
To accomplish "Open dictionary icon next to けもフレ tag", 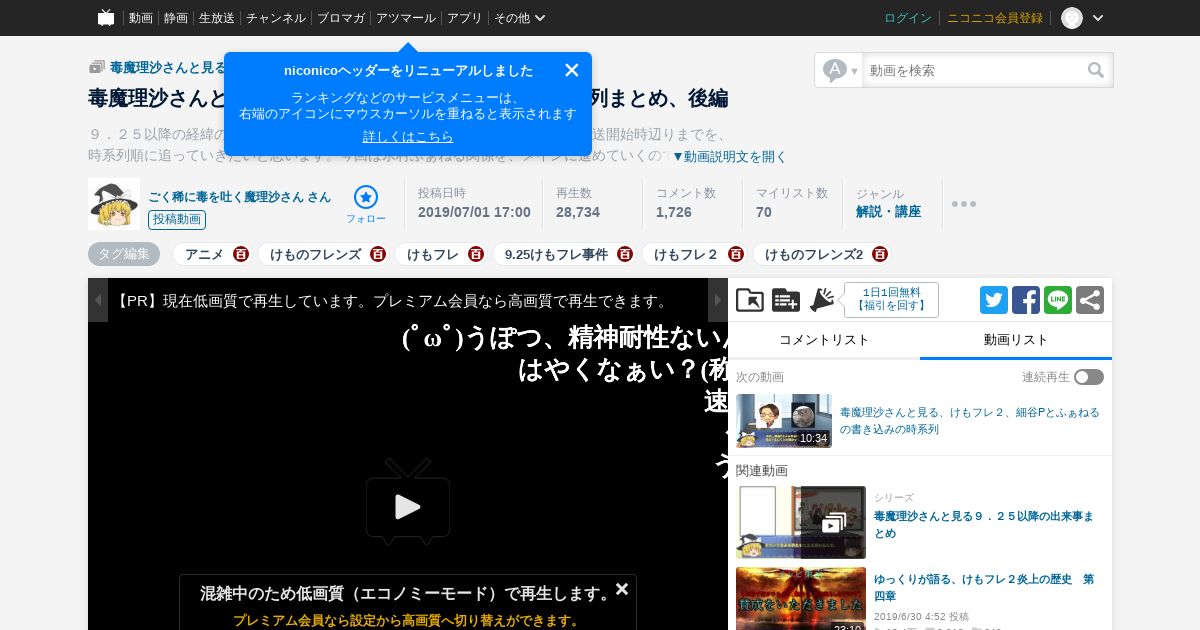I will (x=476, y=254).
